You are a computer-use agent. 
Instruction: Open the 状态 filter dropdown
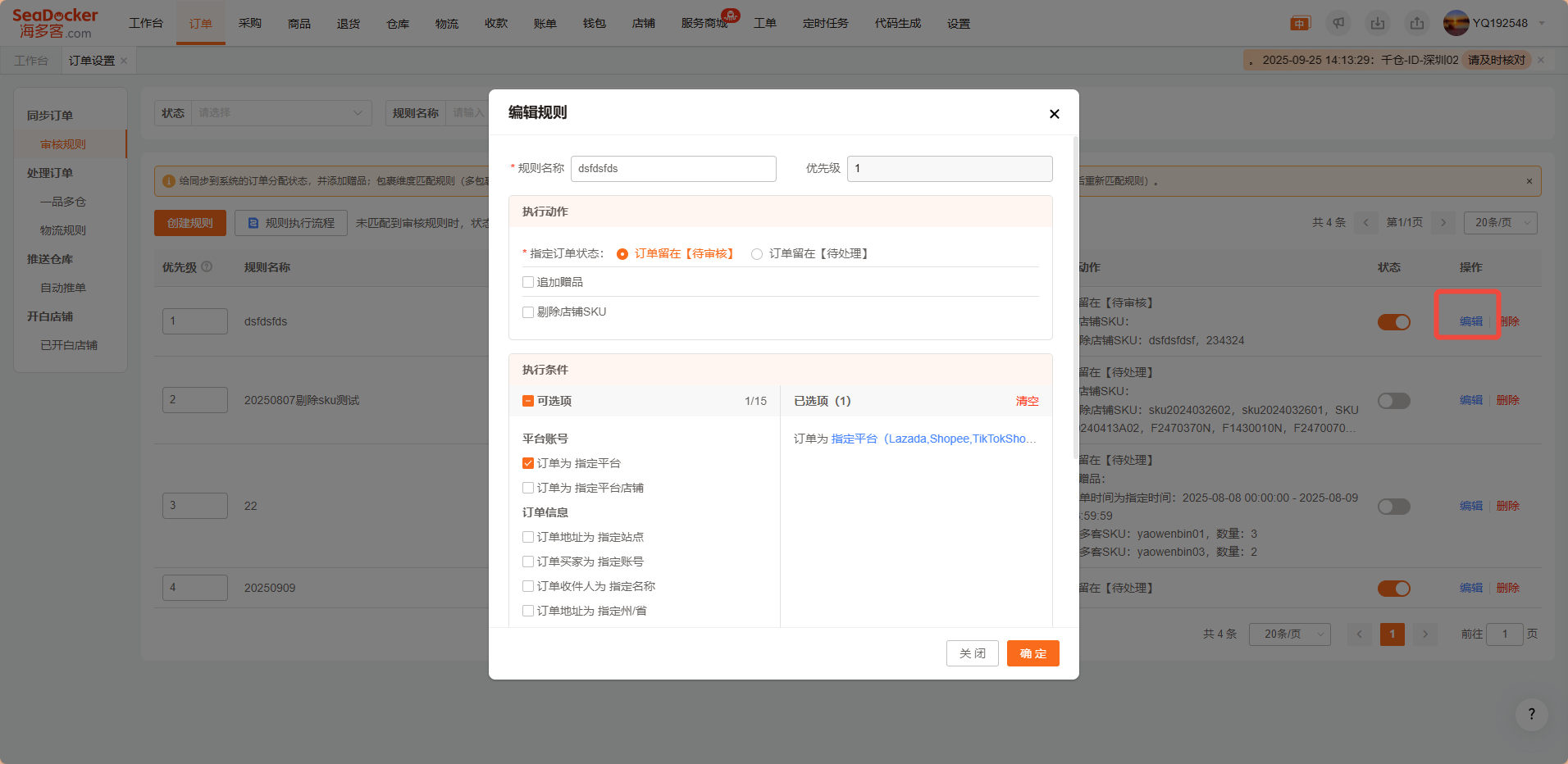click(x=280, y=113)
